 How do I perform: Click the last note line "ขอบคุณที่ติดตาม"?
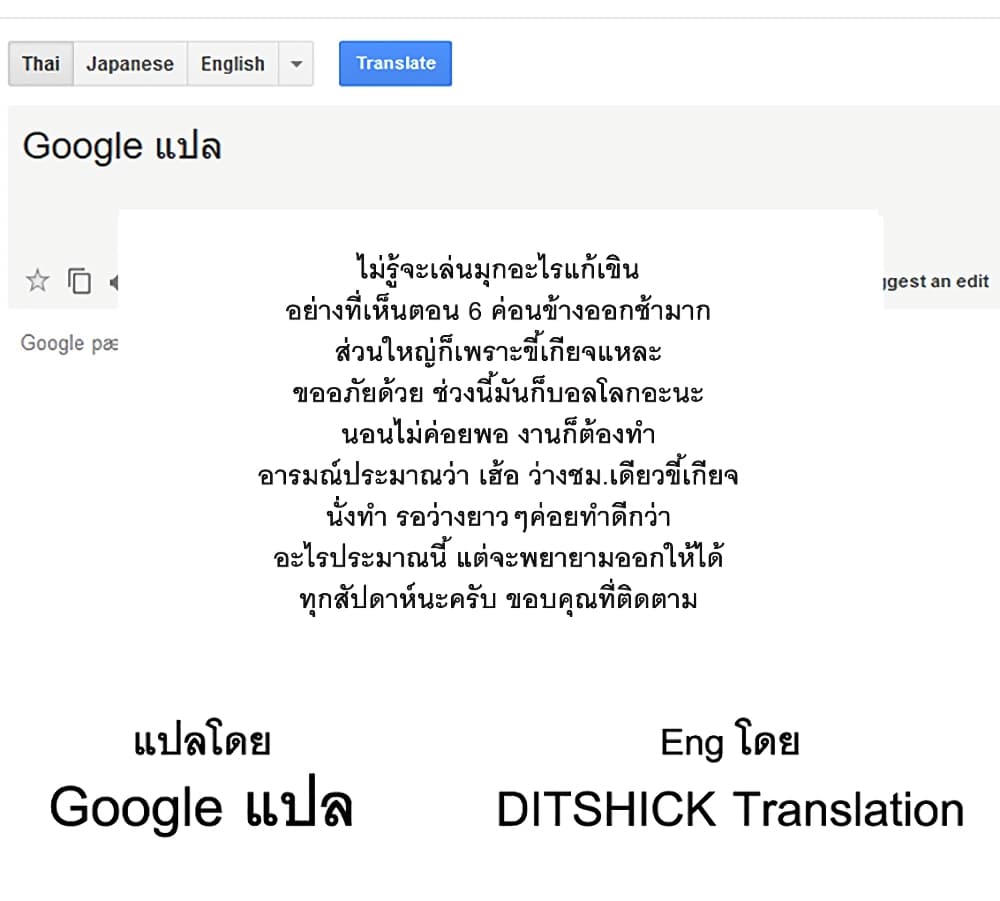pyautogui.click(x=497, y=599)
